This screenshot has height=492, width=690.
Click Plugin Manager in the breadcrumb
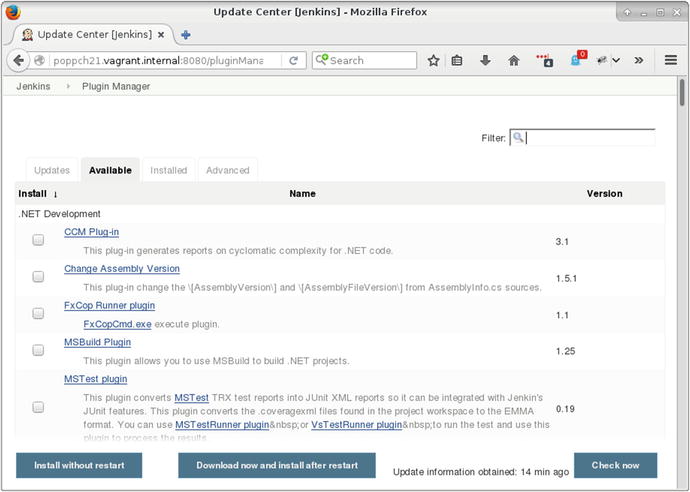(x=116, y=86)
